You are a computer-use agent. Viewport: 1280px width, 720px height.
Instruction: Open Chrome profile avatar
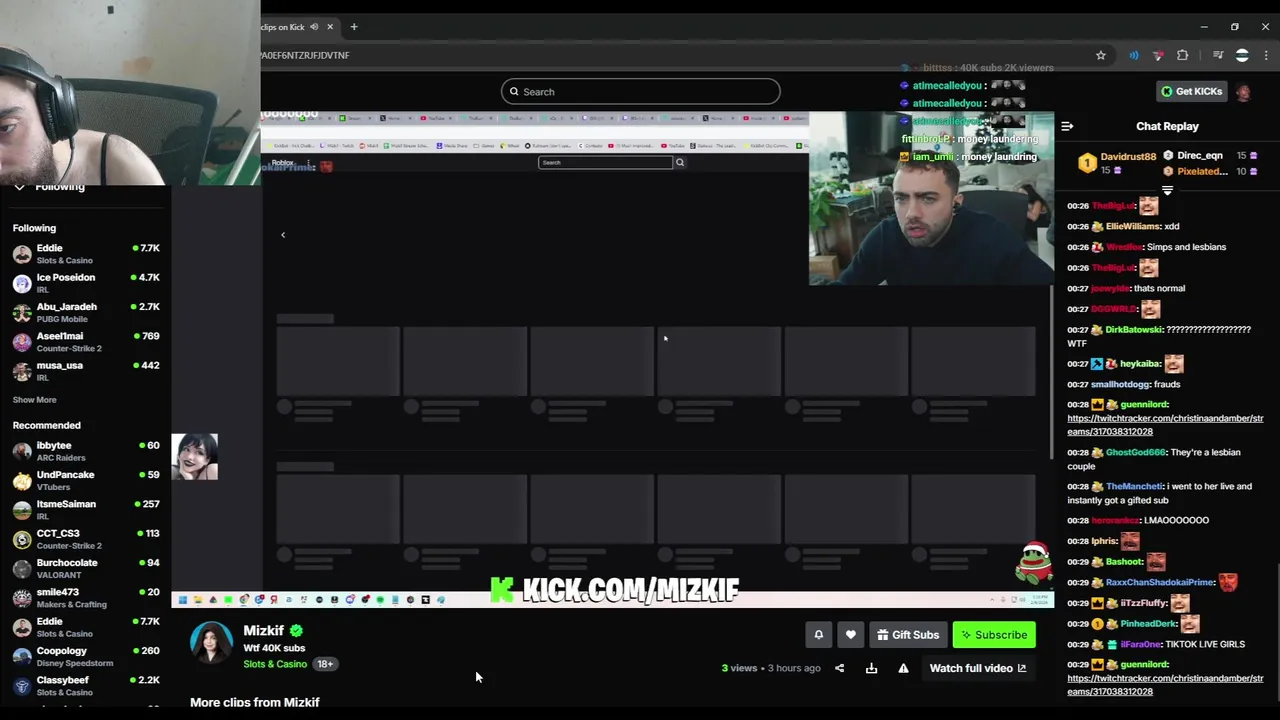pos(1242,55)
